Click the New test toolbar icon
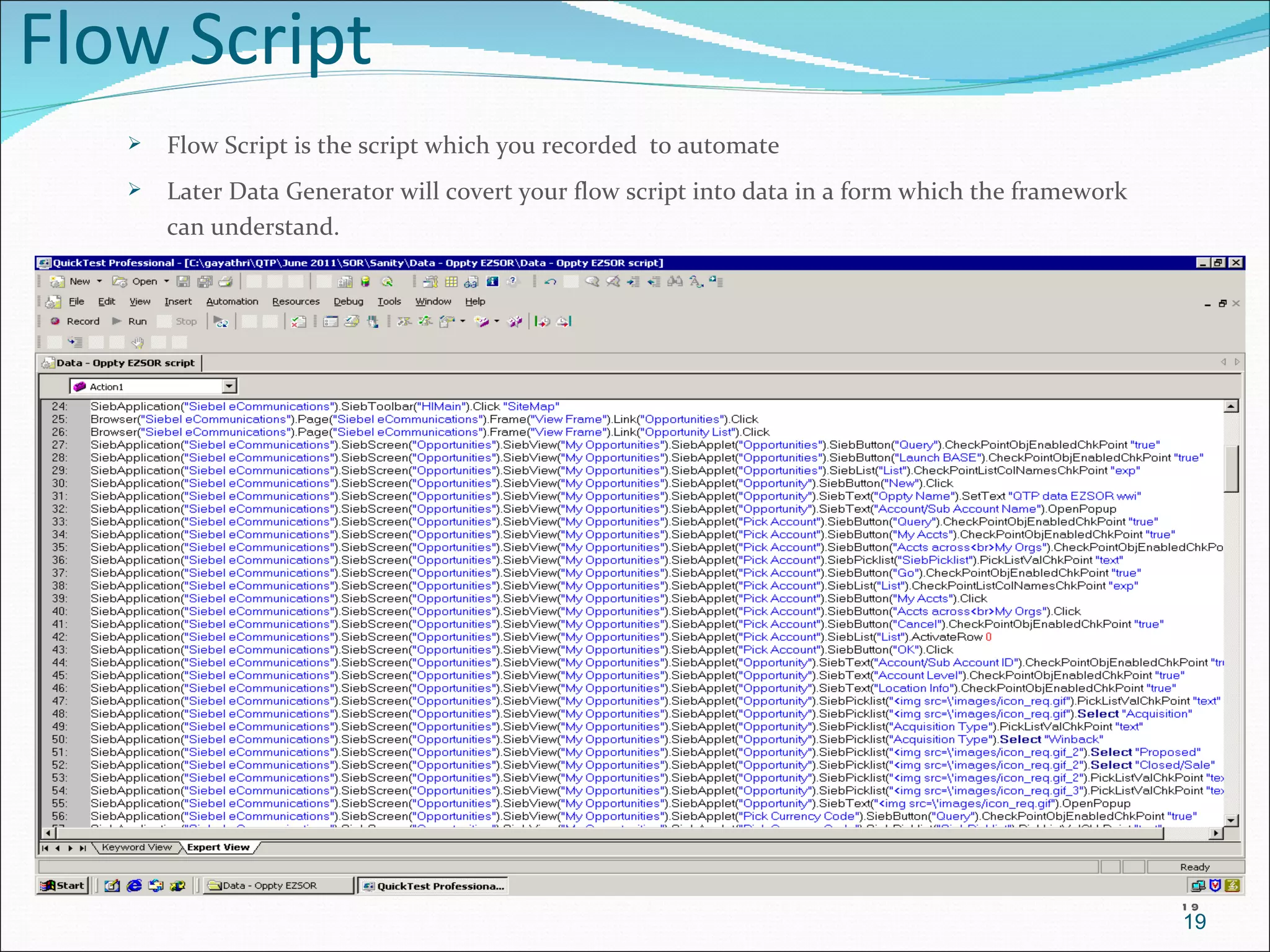This screenshot has height=952, width=1270. point(57,281)
